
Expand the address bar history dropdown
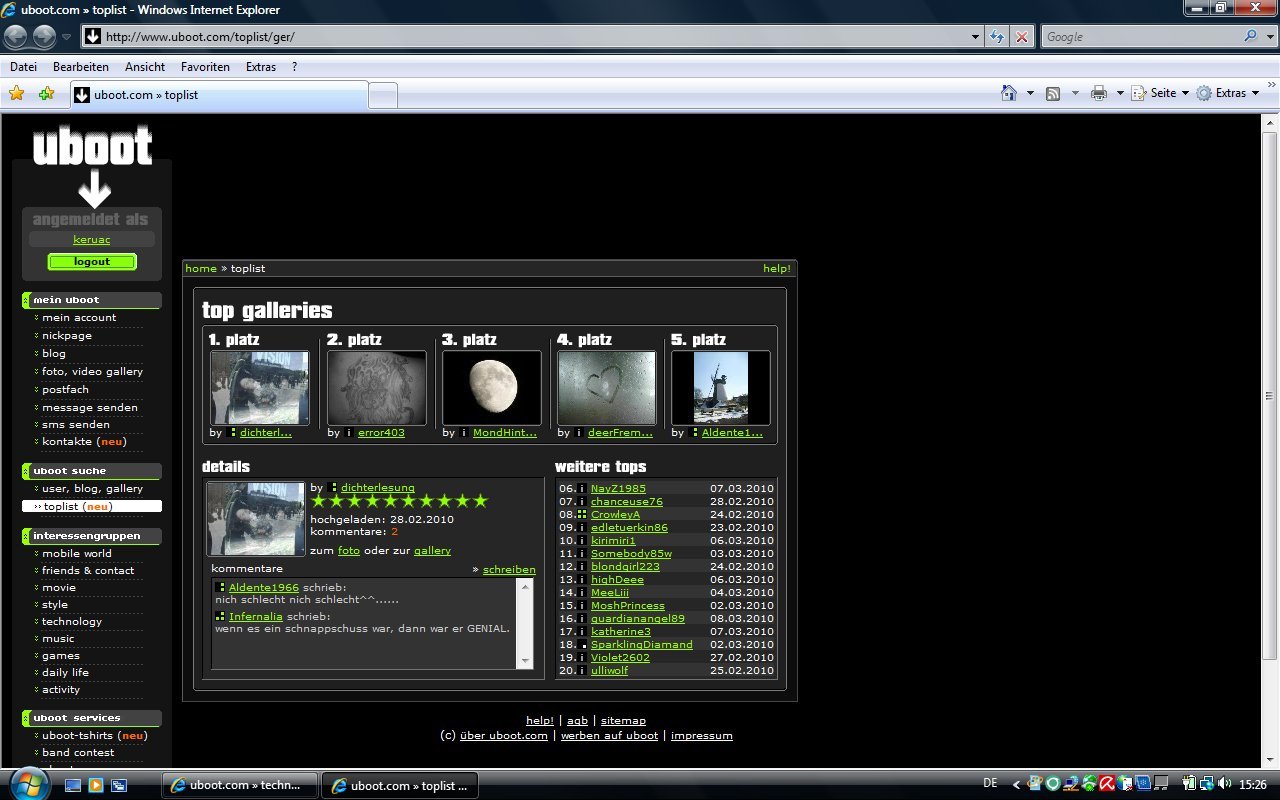pos(976,37)
